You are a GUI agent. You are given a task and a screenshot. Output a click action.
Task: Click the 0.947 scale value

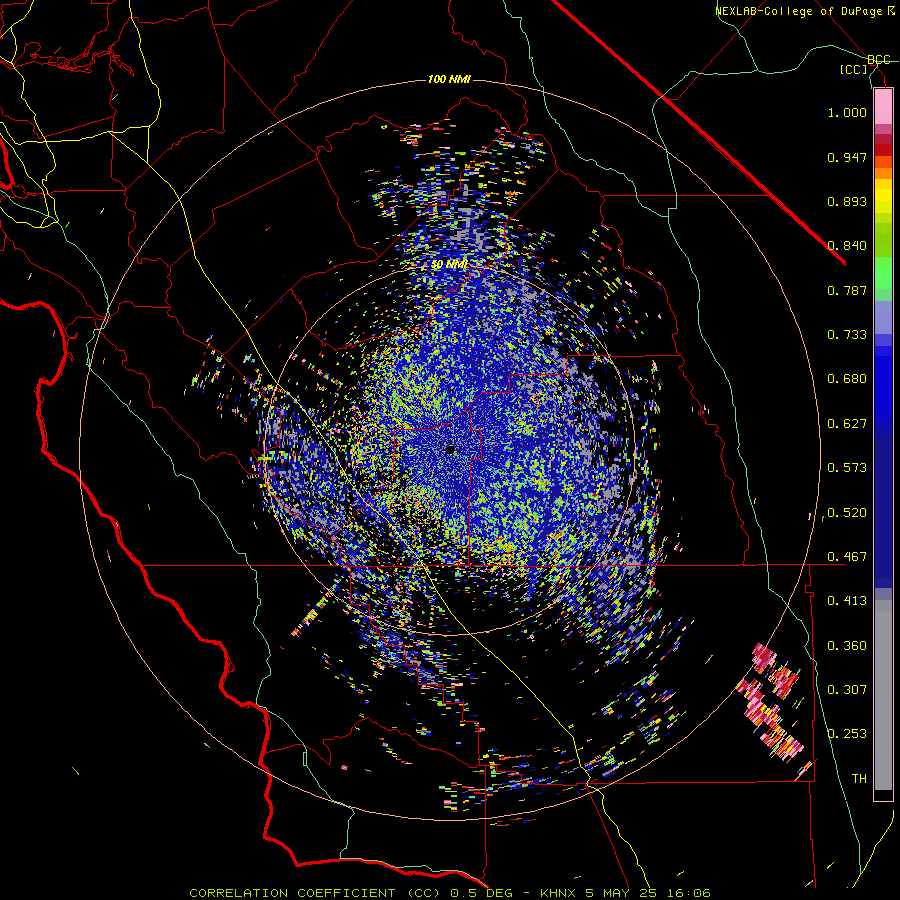[x=847, y=157]
